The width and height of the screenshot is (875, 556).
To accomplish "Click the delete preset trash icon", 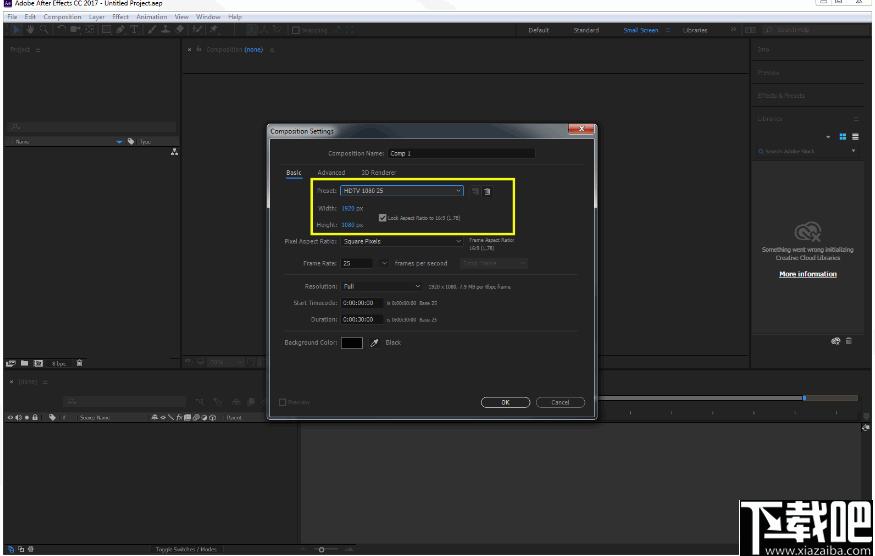I will [487, 191].
